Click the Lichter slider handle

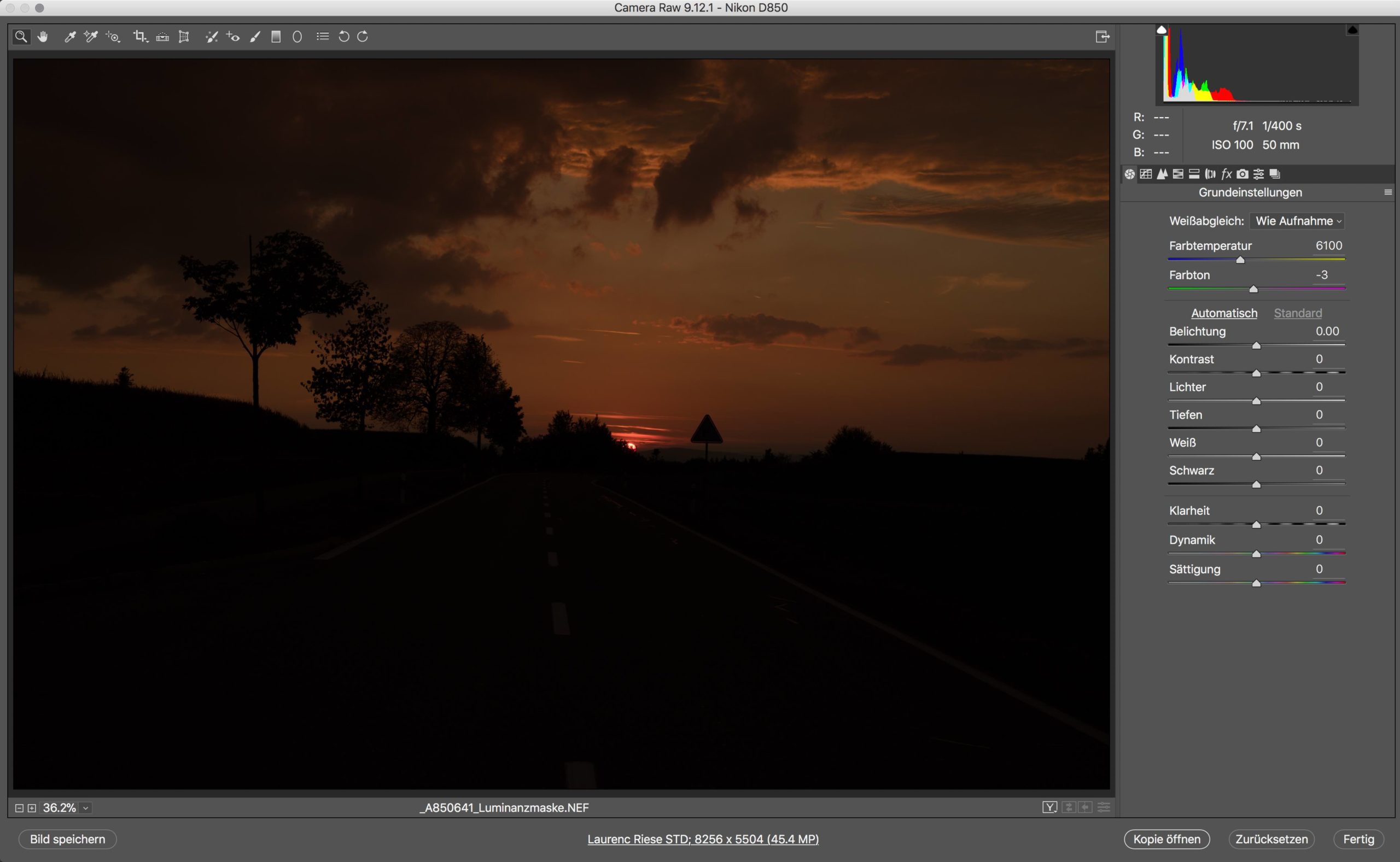1256,401
